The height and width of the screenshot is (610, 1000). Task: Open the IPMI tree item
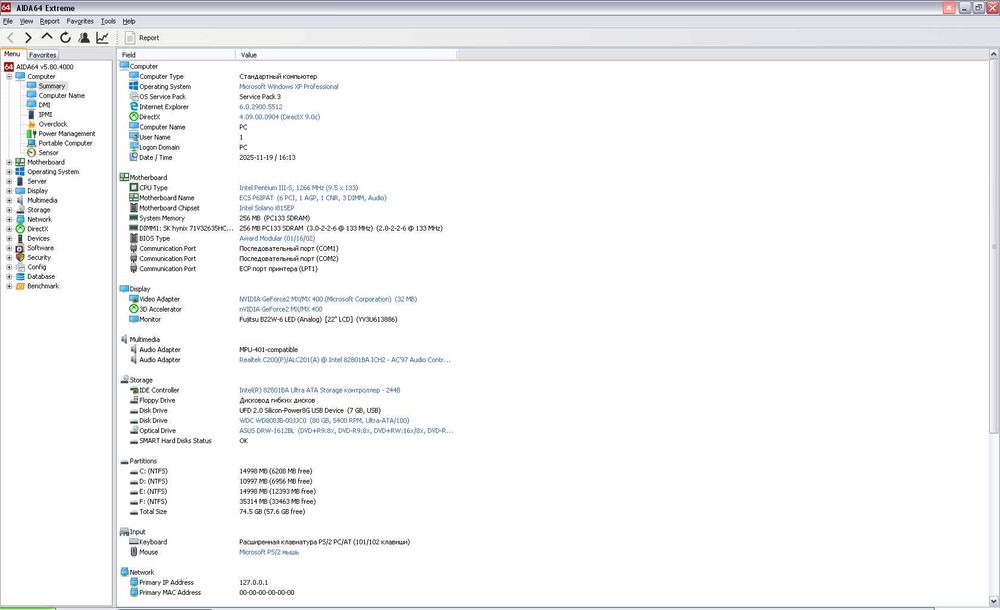point(45,114)
